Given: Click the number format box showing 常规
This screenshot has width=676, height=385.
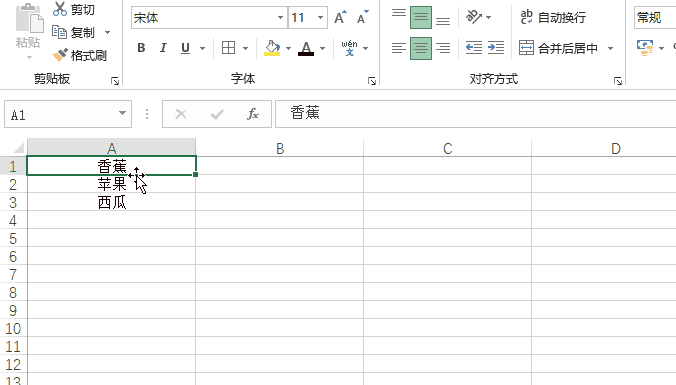Looking at the screenshot, I should tap(655, 18).
